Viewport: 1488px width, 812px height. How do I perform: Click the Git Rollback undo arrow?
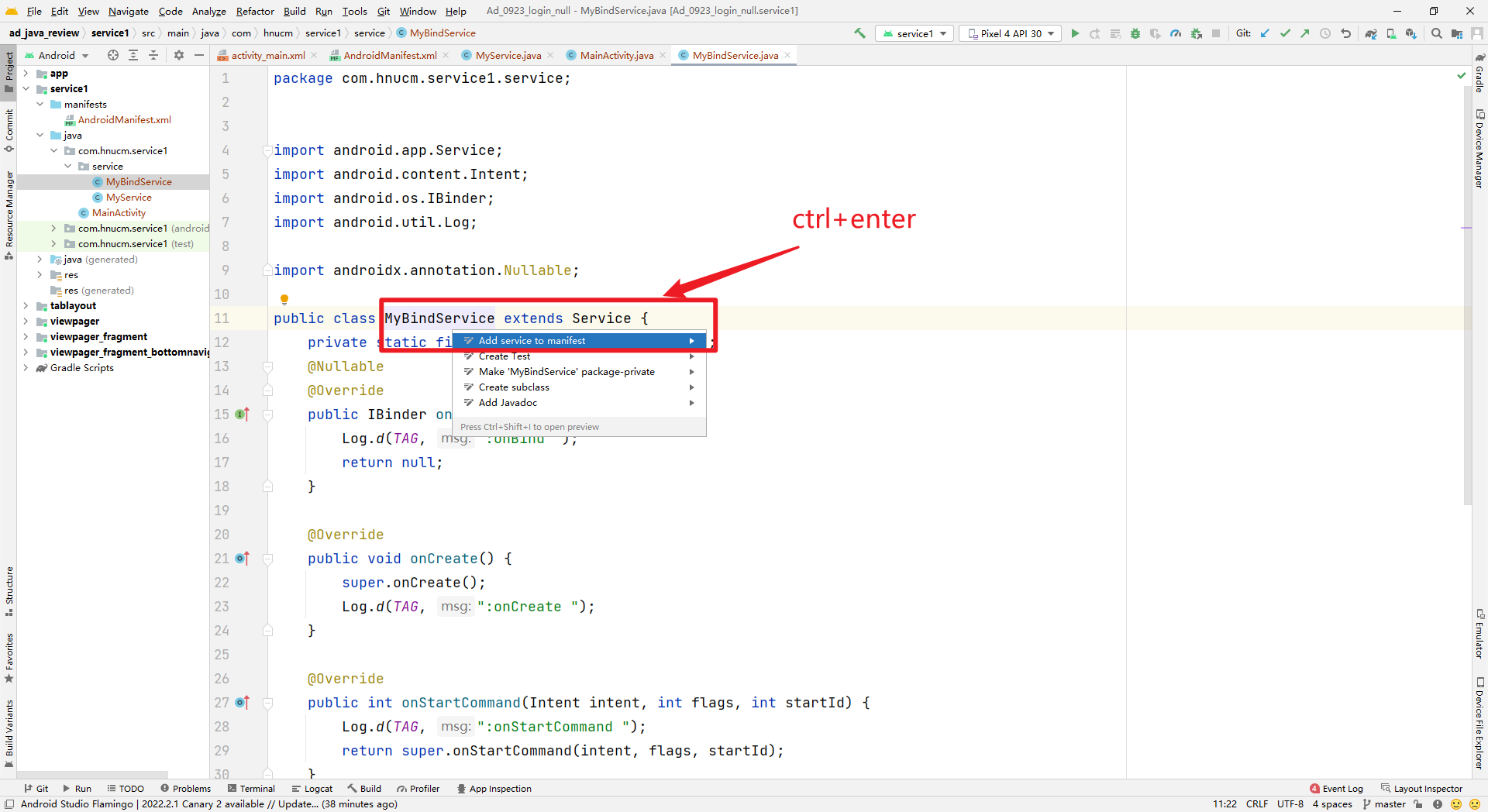click(1345, 33)
